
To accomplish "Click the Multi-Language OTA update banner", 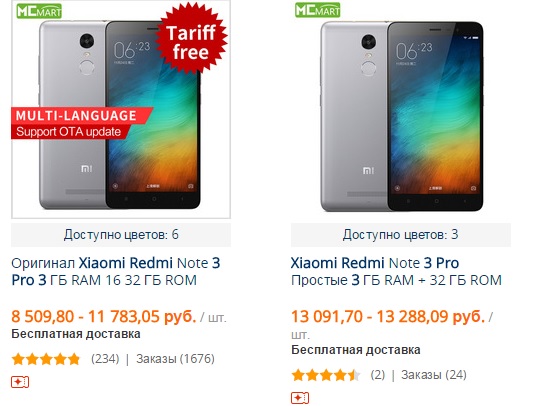I will point(82,123).
